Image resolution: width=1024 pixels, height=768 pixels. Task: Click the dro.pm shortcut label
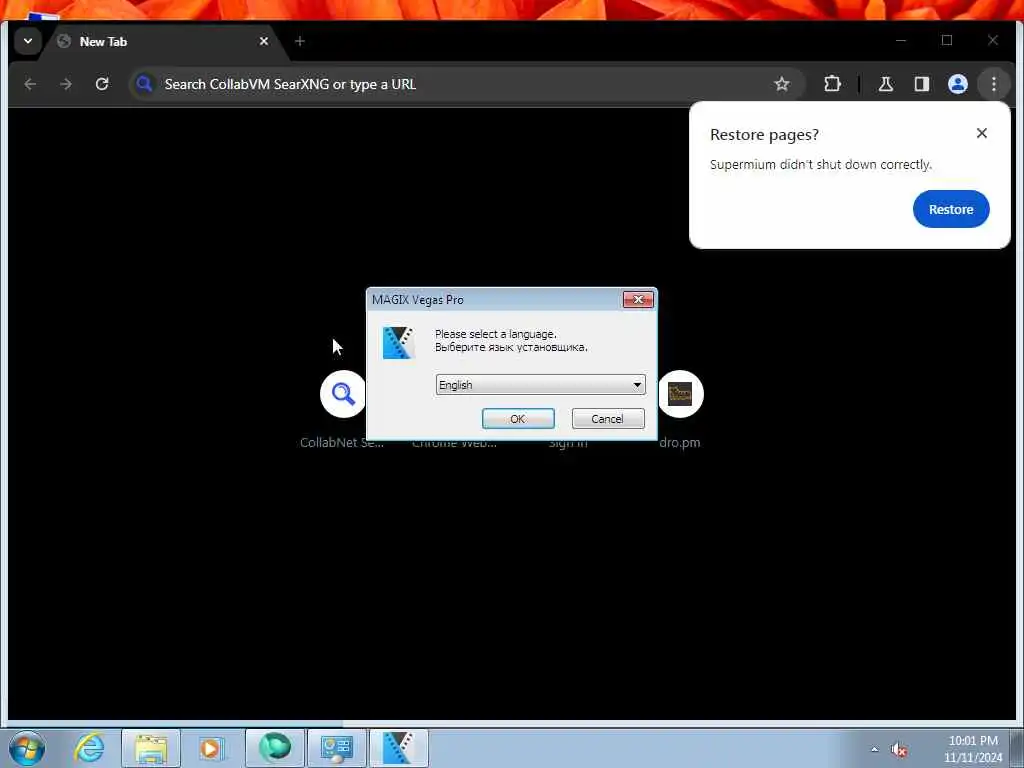click(x=680, y=443)
